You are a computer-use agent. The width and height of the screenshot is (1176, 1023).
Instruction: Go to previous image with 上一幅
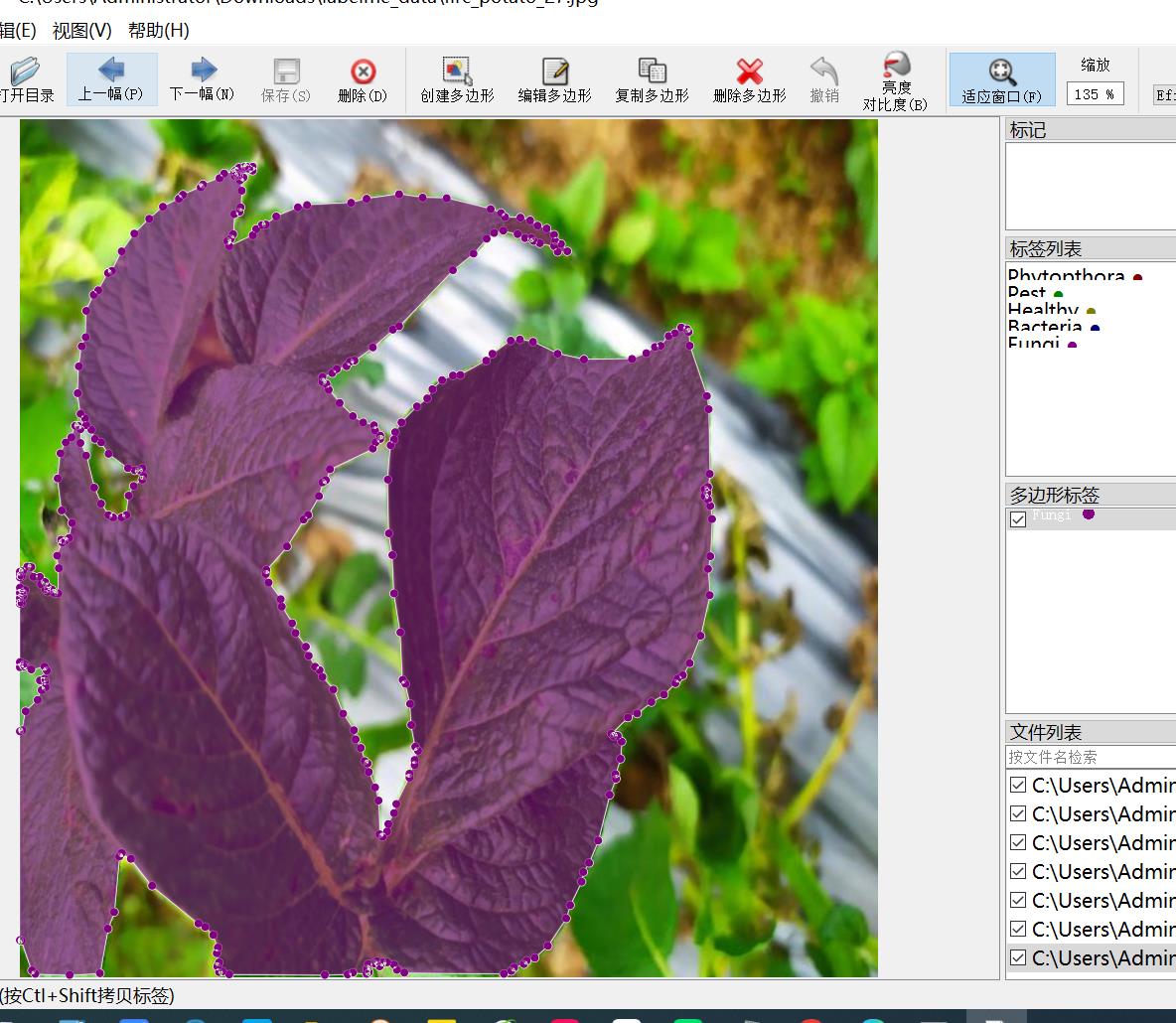click(x=111, y=79)
